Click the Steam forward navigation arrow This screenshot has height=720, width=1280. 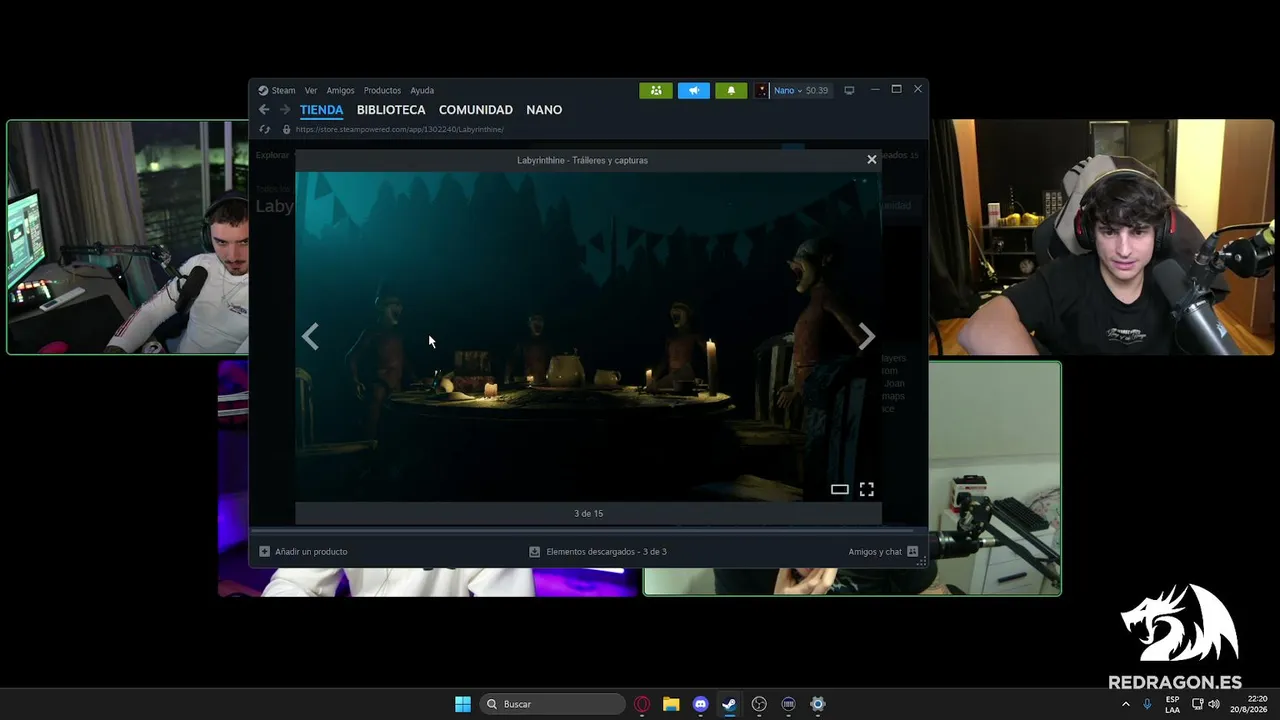tap(285, 110)
